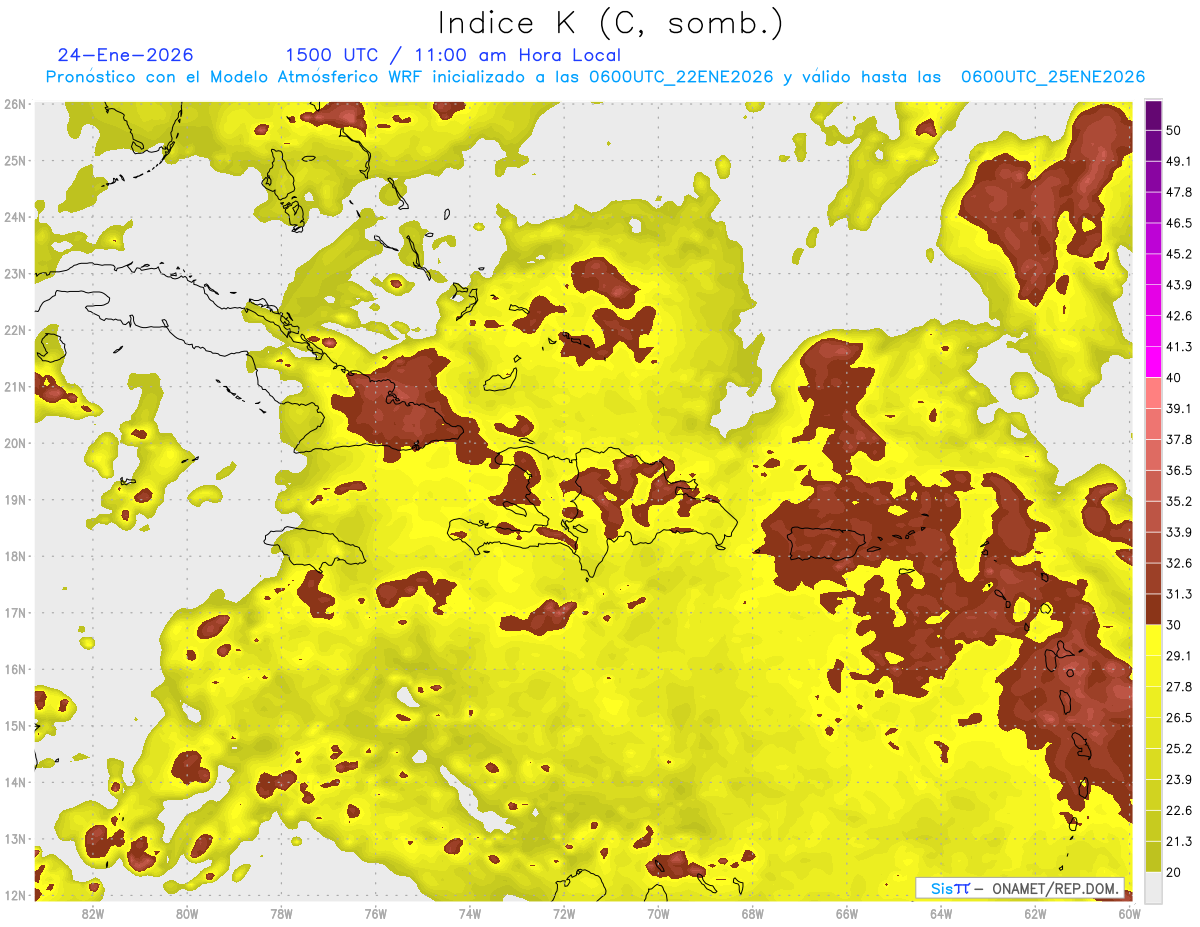Click the "22N" latitude label

[x=14, y=330]
